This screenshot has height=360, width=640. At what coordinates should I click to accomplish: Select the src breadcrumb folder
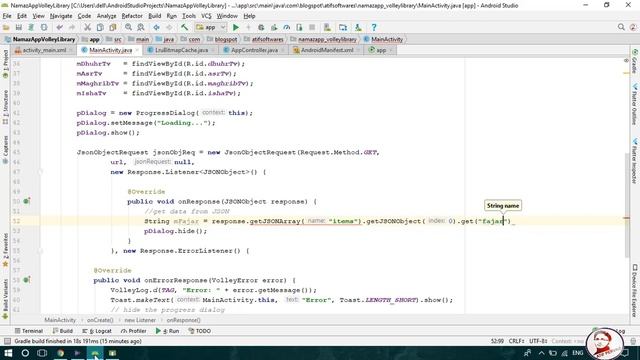point(114,40)
